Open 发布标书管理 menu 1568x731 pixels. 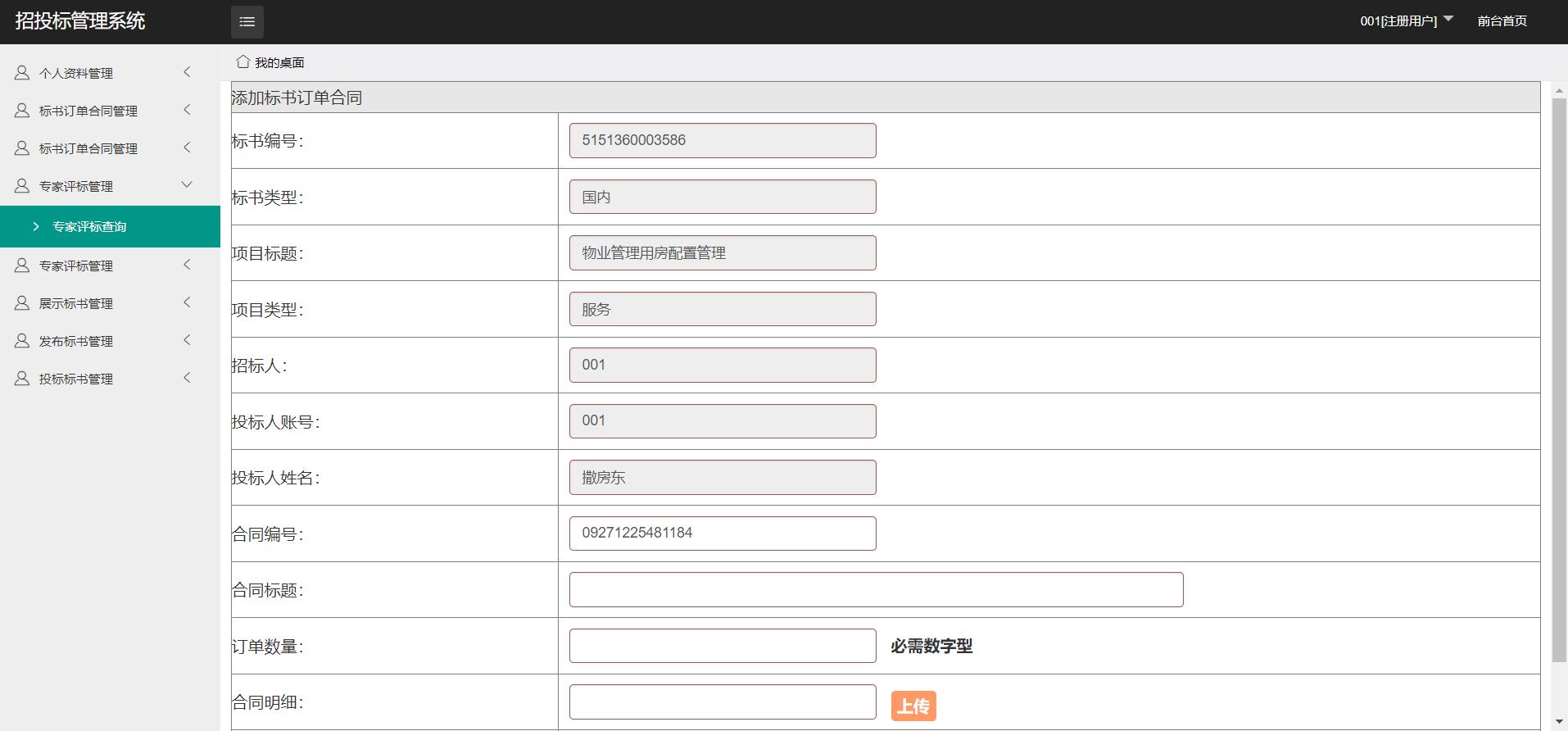click(110, 341)
